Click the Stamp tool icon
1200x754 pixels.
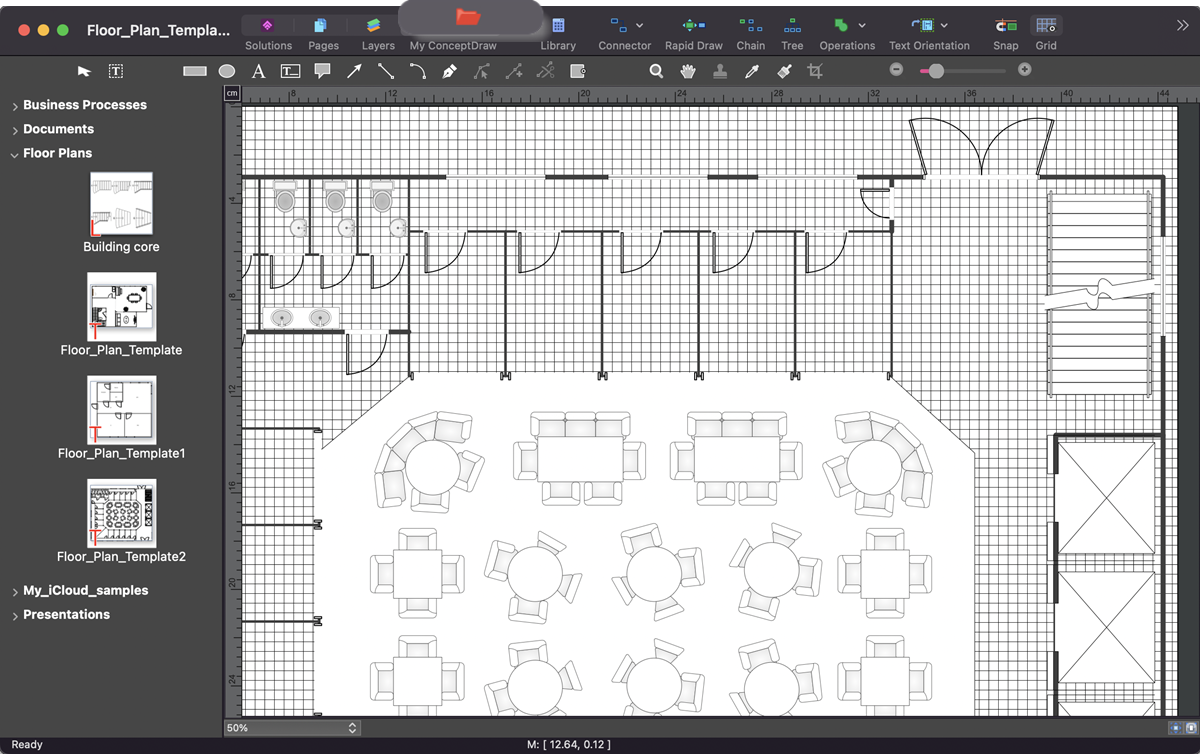pyautogui.click(x=720, y=71)
